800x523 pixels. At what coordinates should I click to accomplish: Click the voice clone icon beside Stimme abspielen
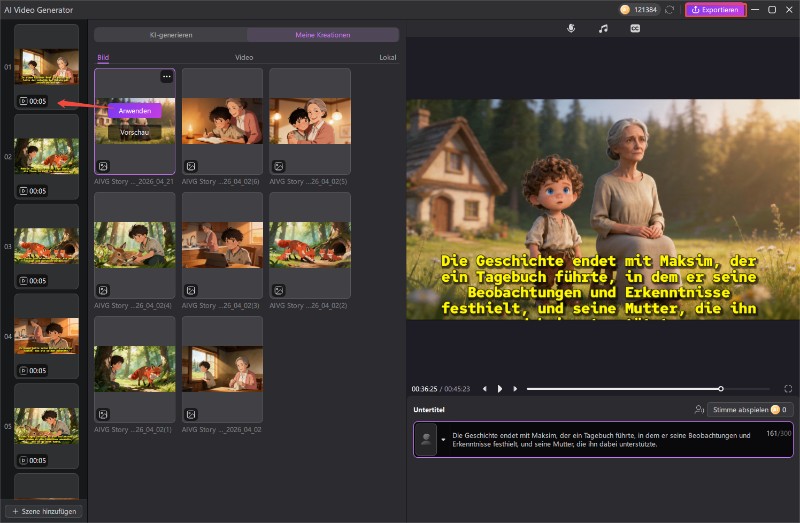tap(698, 410)
